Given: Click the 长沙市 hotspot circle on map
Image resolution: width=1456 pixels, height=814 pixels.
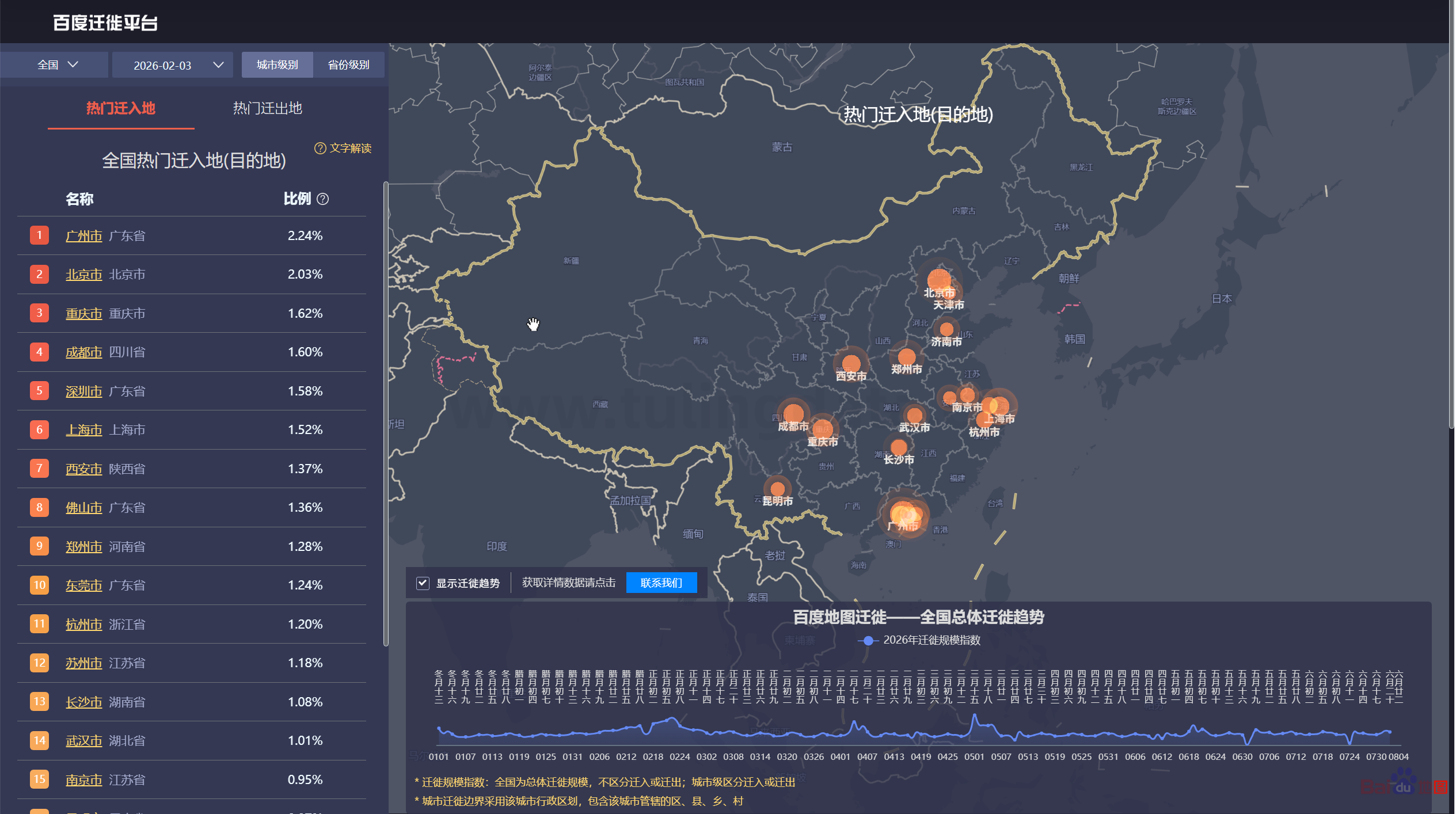Looking at the screenshot, I should [899, 447].
